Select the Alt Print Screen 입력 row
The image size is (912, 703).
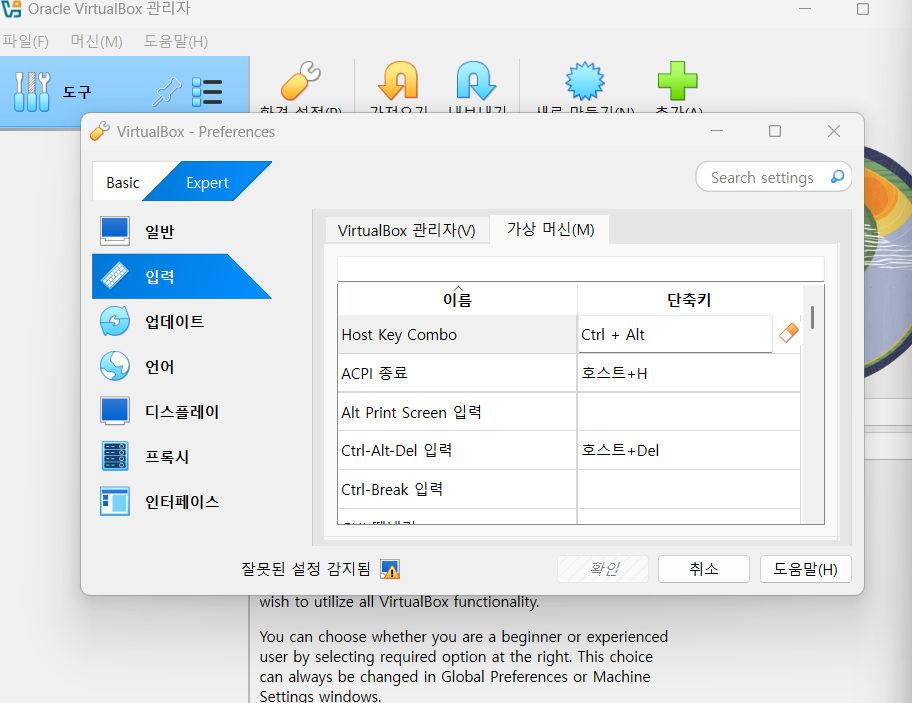click(457, 412)
